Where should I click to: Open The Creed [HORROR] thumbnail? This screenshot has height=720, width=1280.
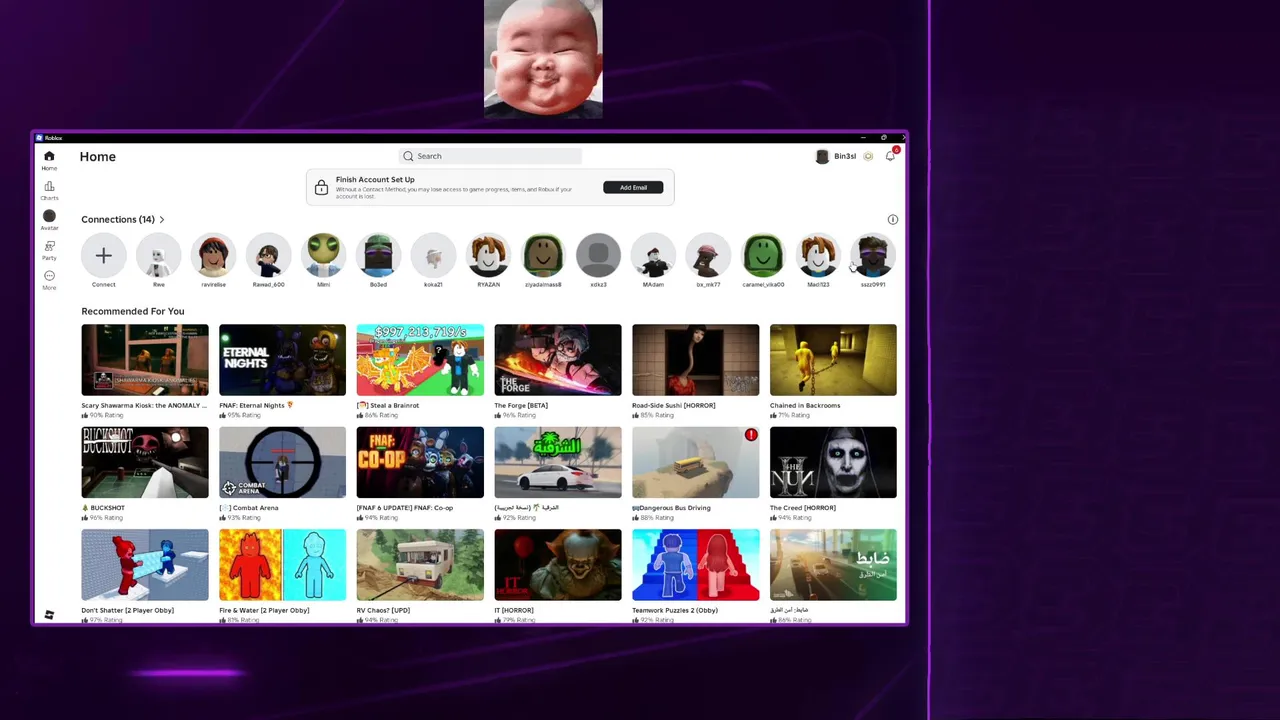click(x=833, y=462)
